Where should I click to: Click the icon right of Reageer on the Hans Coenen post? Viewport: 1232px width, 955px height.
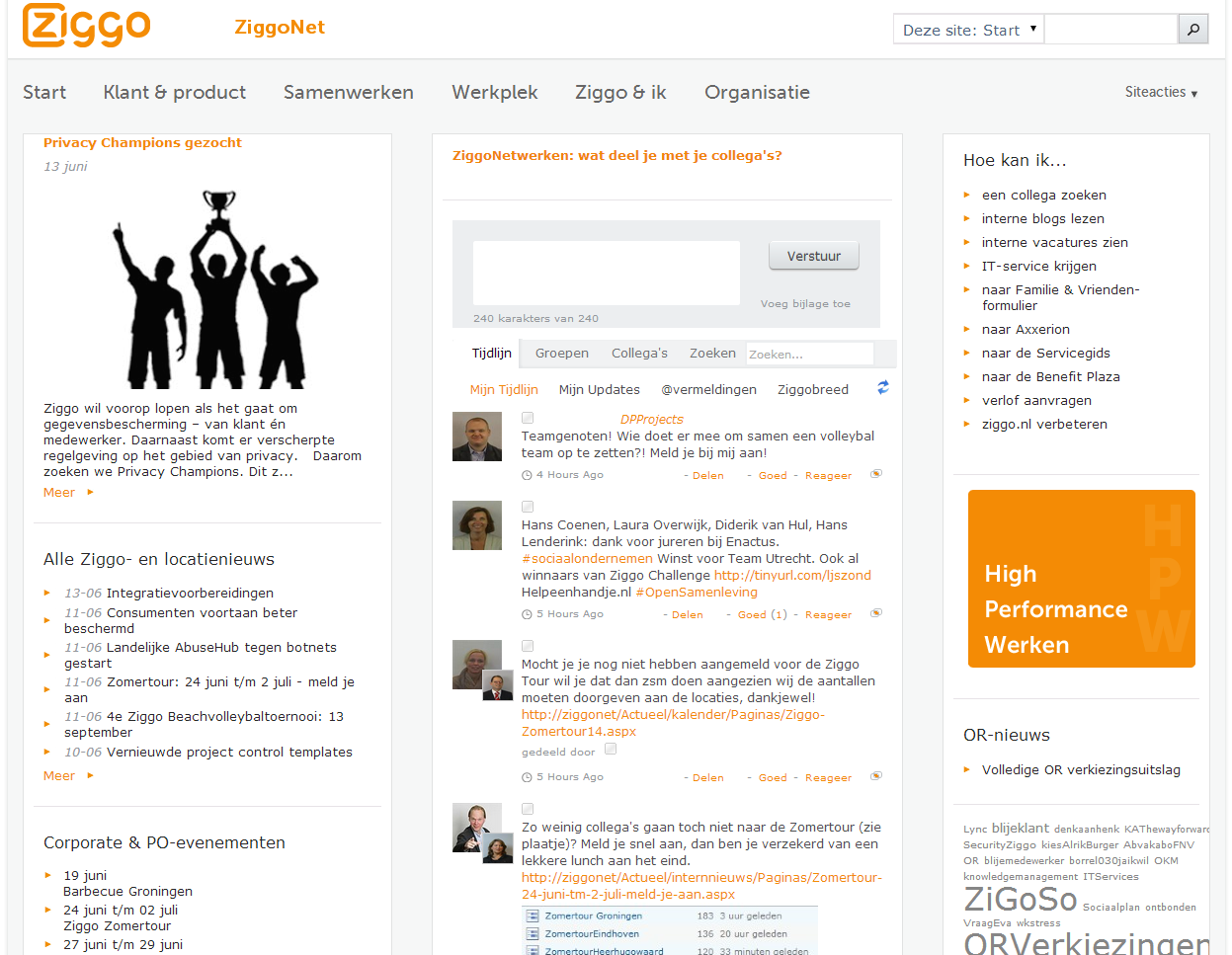875,613
